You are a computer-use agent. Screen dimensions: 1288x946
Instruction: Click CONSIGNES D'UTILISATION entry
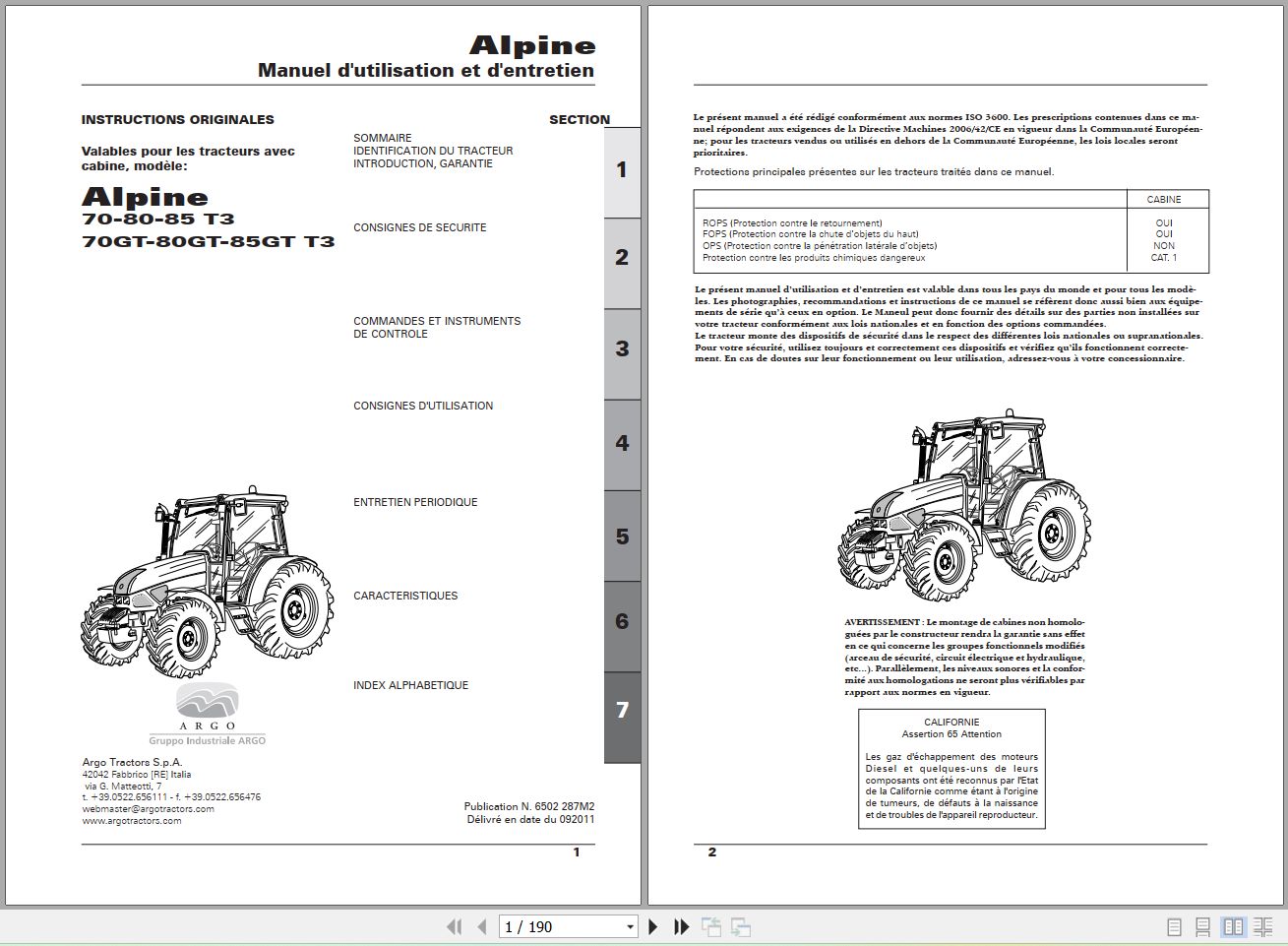pyautogui.click(x=423, y=406)
